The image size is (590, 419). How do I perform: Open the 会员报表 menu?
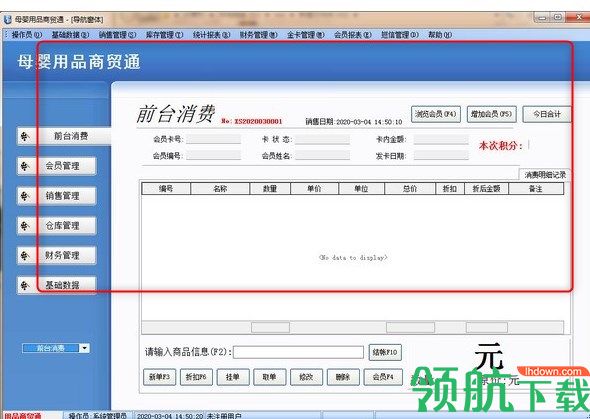[353, 35]
